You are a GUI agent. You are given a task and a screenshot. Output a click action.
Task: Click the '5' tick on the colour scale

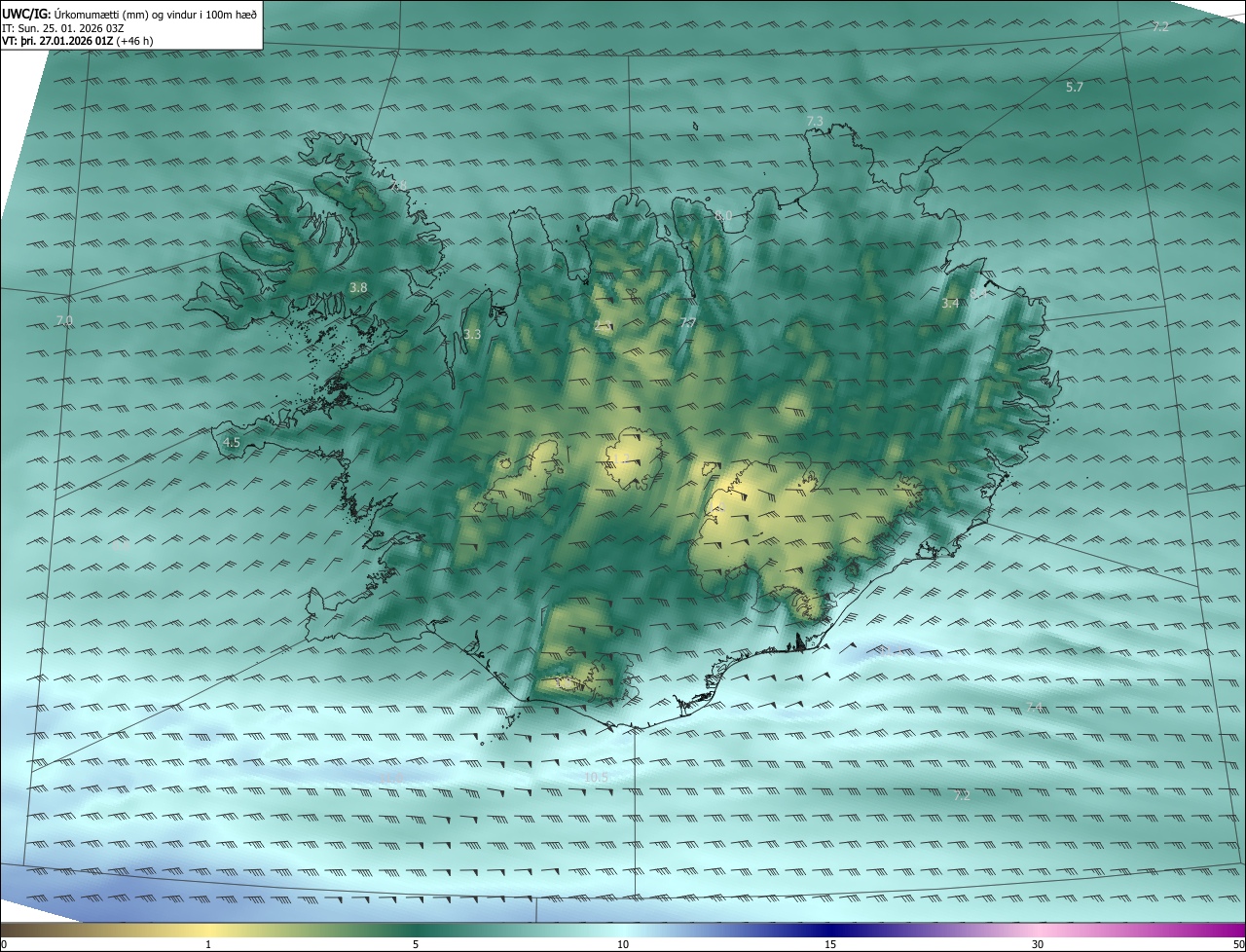416,944
